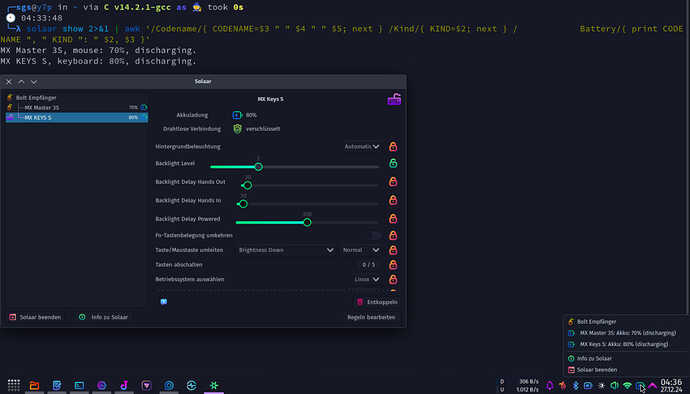Open the purple circular app in taskbar
690x394 pixels.
102,386
